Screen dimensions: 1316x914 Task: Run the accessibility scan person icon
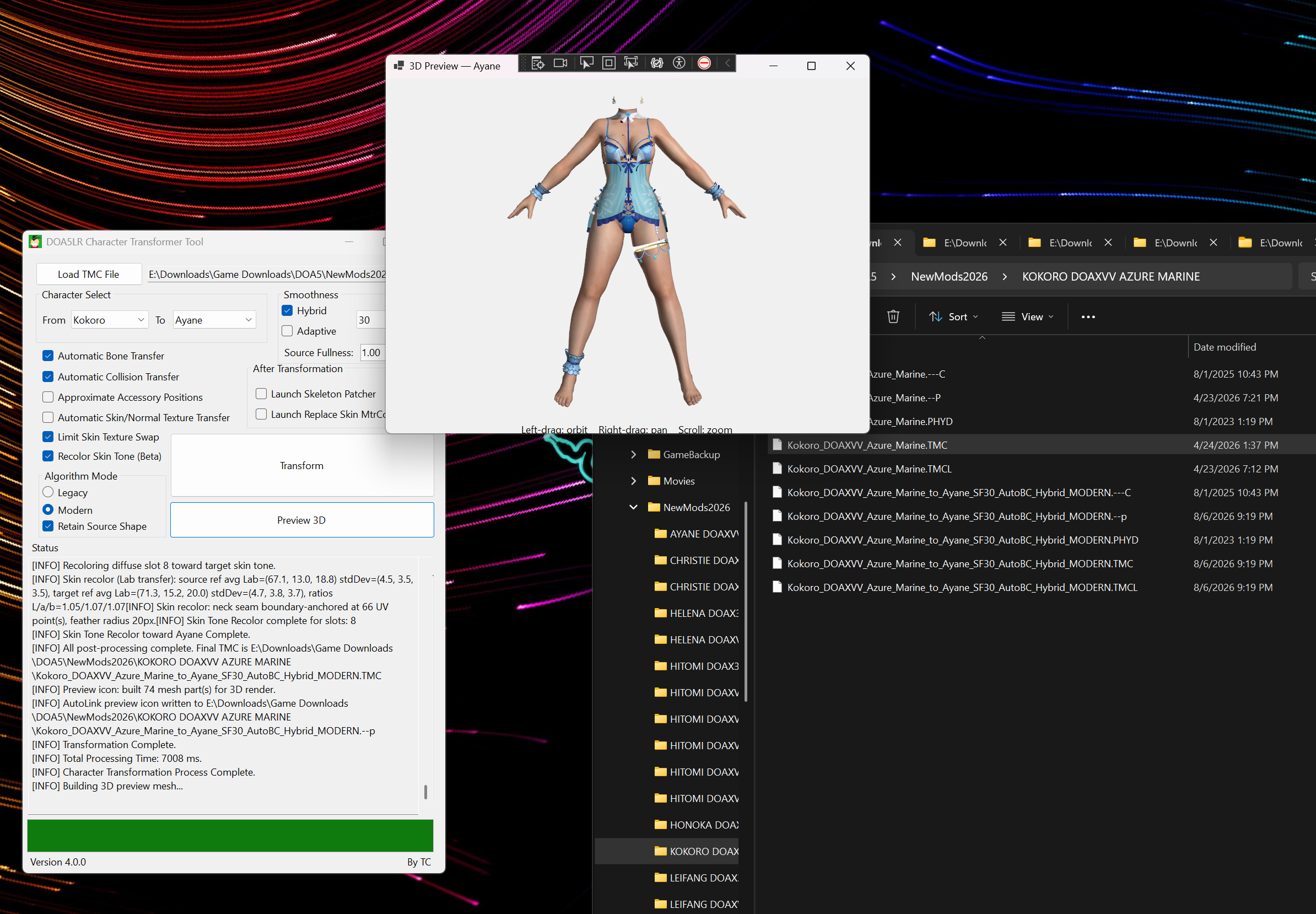pos(679,63)
